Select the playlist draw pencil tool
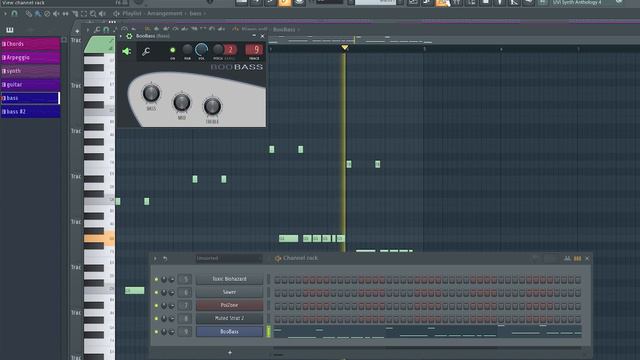The height and width of the screenshot is (360, 640). click(x=29, y=13)
